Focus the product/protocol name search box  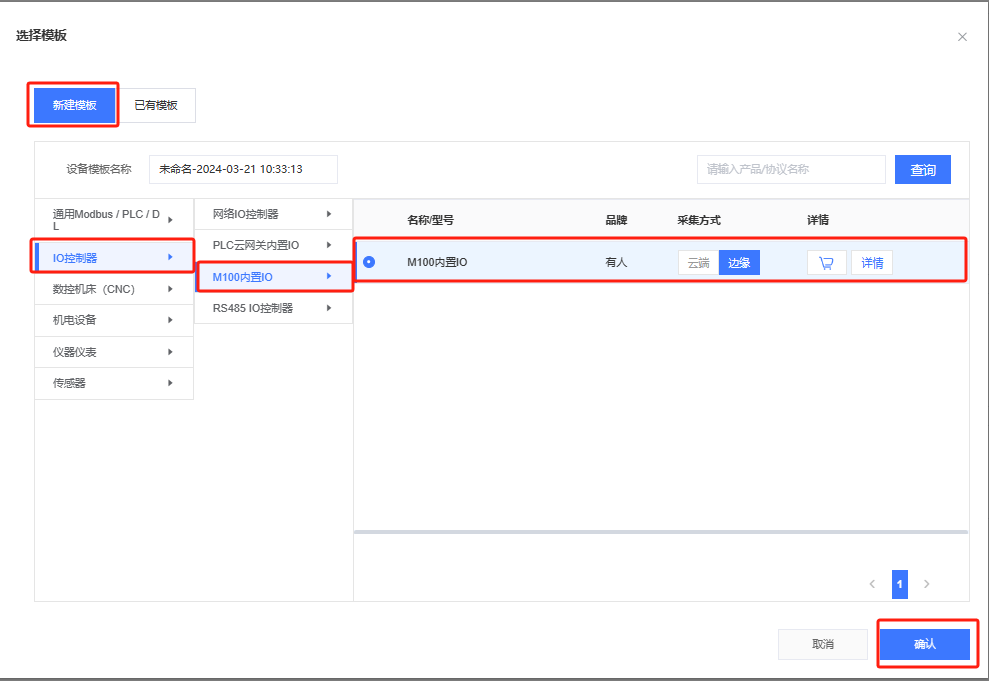[x=790, y=169]
